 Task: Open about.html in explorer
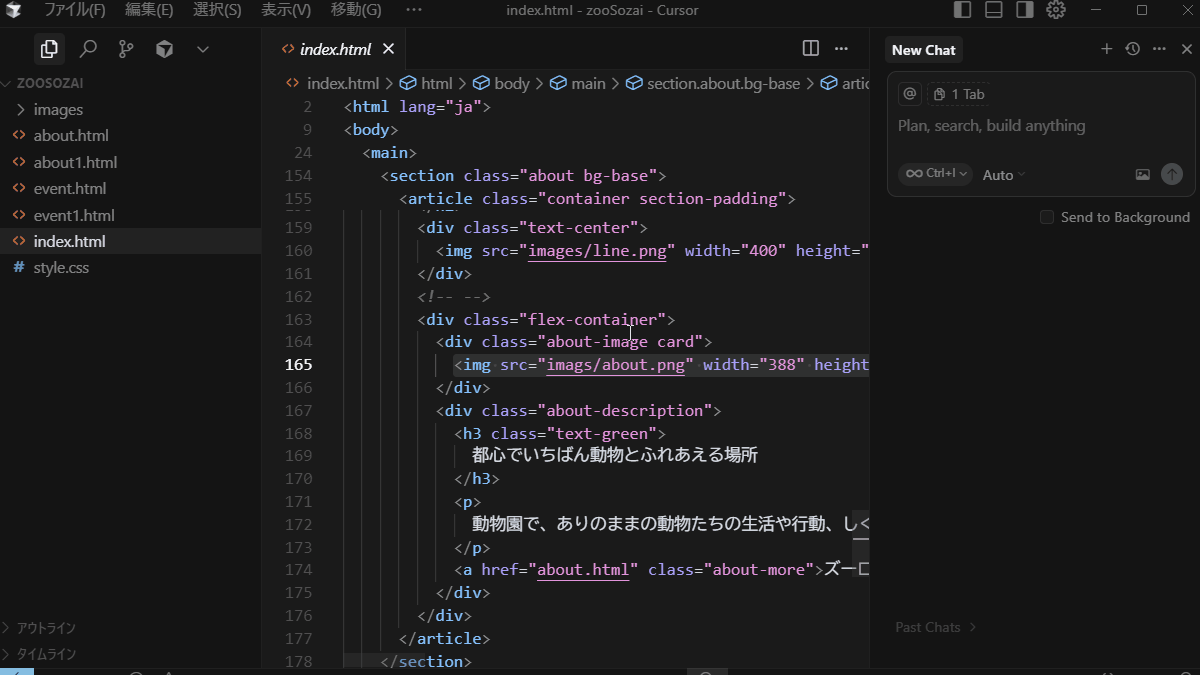(131, 135)
